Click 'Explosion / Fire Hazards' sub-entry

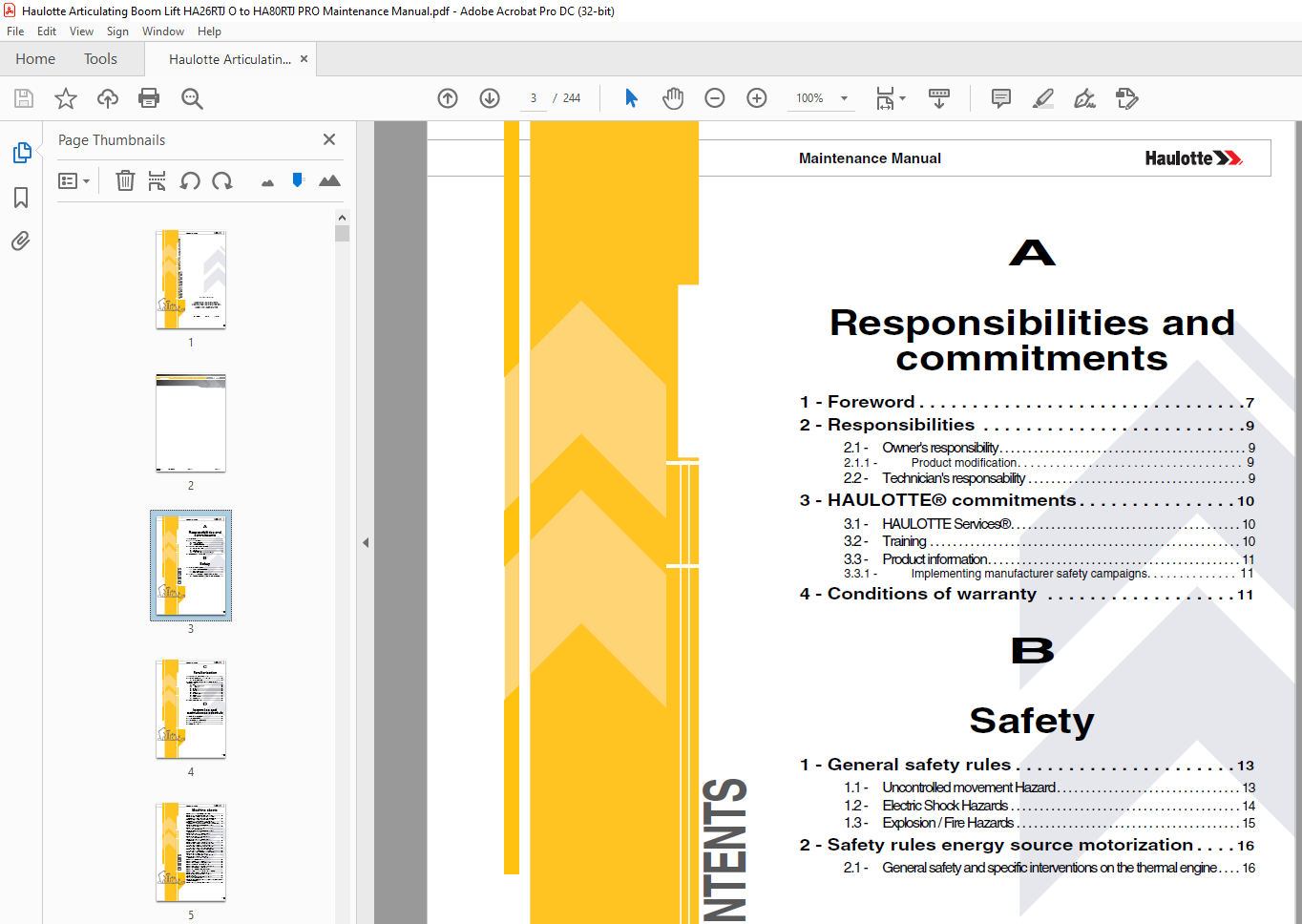(1049, 823)
